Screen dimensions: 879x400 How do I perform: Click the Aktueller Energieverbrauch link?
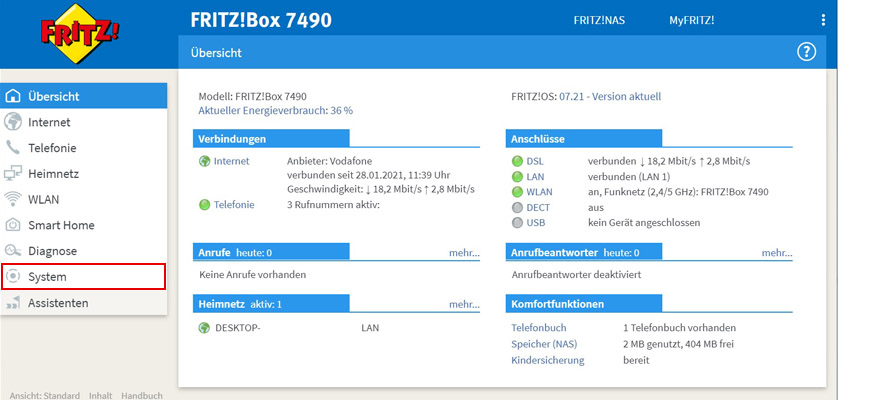tap(275, 110)
